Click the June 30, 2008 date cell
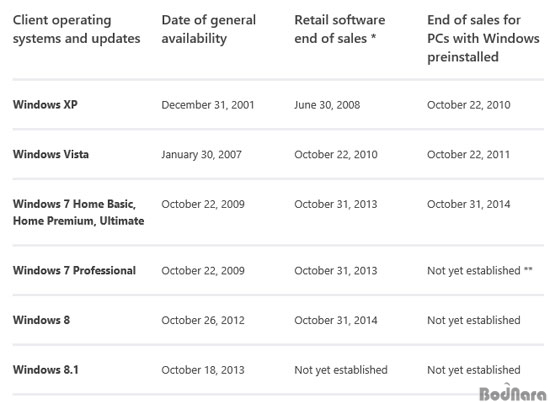The height and width of the screenshot is (404, 550). 327,105
